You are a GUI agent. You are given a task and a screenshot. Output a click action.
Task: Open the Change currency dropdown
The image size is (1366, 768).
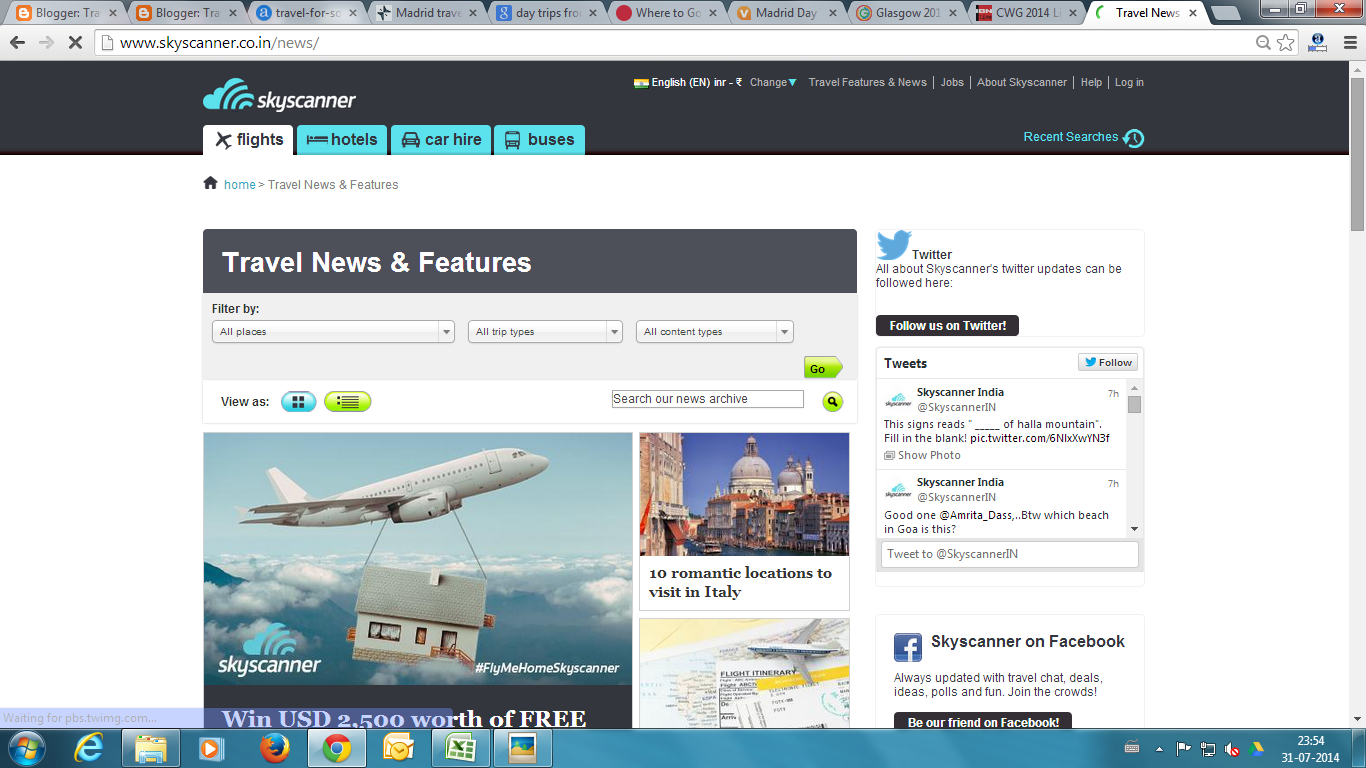773,83
